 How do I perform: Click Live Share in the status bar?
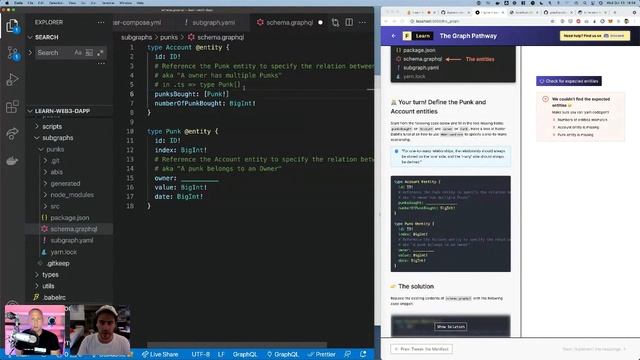pyautogui.click(x=160, y=354)
